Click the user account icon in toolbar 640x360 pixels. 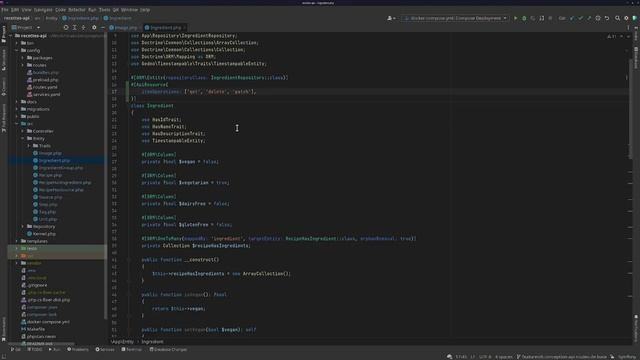[391, 18]
